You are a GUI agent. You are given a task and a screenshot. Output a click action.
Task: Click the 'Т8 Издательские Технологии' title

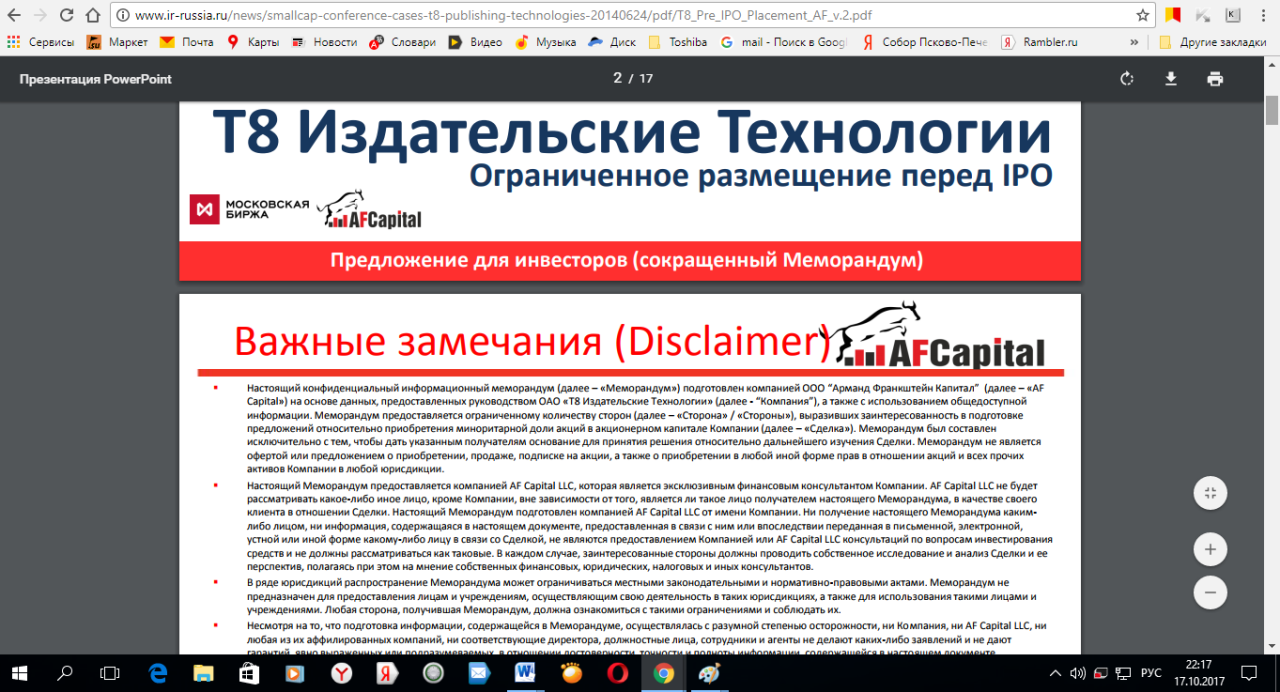(631, 134)
